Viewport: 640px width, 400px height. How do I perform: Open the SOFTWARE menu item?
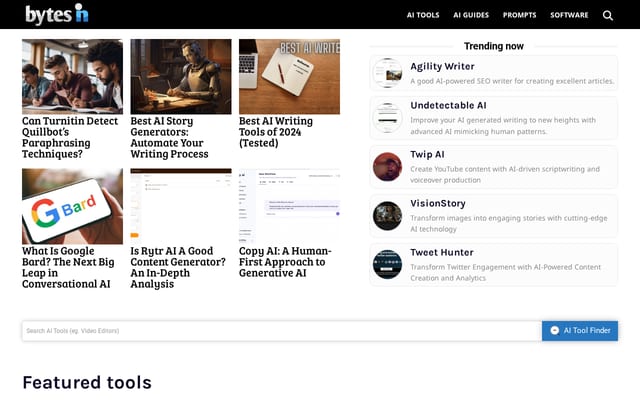point(569,15)
